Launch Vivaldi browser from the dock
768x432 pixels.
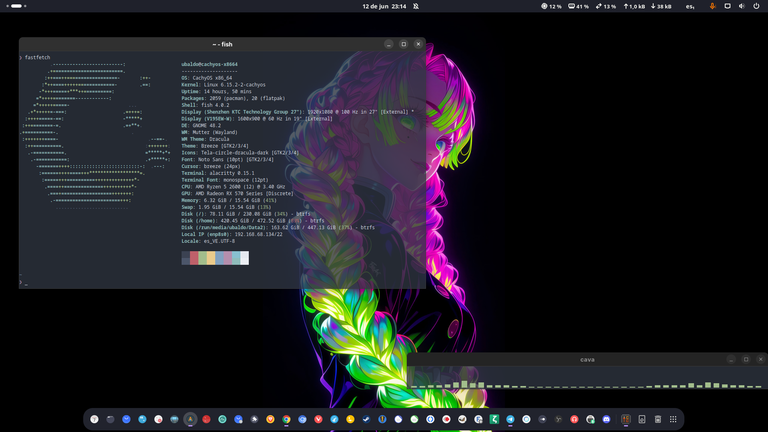(x=318, y=419)
